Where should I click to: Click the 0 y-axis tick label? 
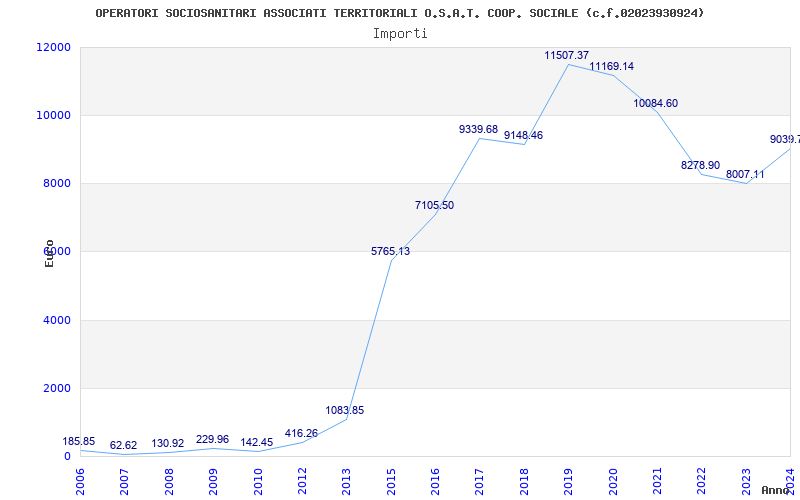pos(67,456)
